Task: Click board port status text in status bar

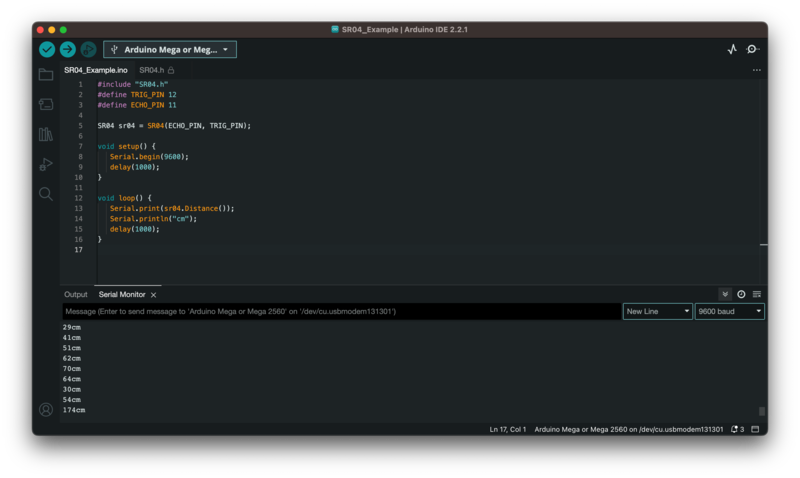Action: (629, 429)
